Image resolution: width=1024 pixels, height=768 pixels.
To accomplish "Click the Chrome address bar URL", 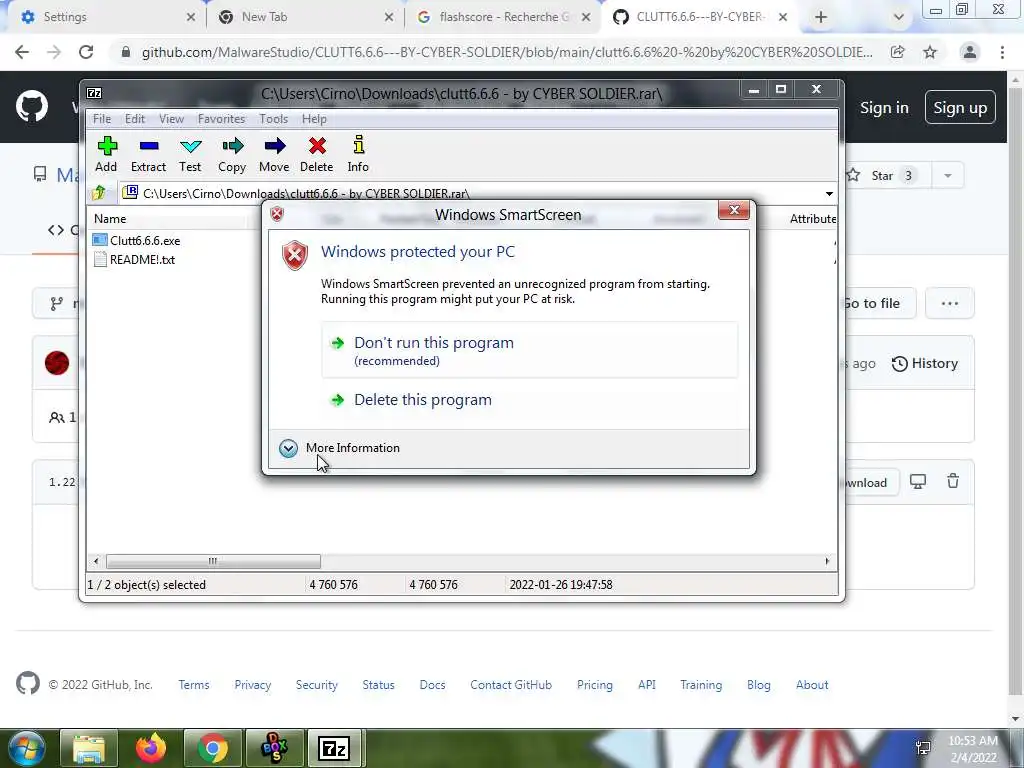I will click(507, 52).
